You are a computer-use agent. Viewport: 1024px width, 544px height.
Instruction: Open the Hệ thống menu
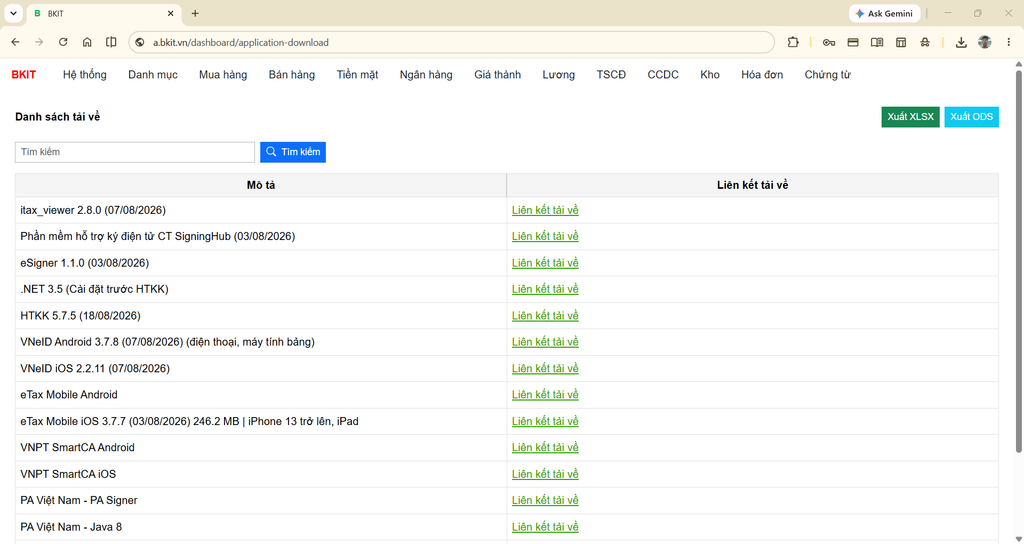[85, 75]
